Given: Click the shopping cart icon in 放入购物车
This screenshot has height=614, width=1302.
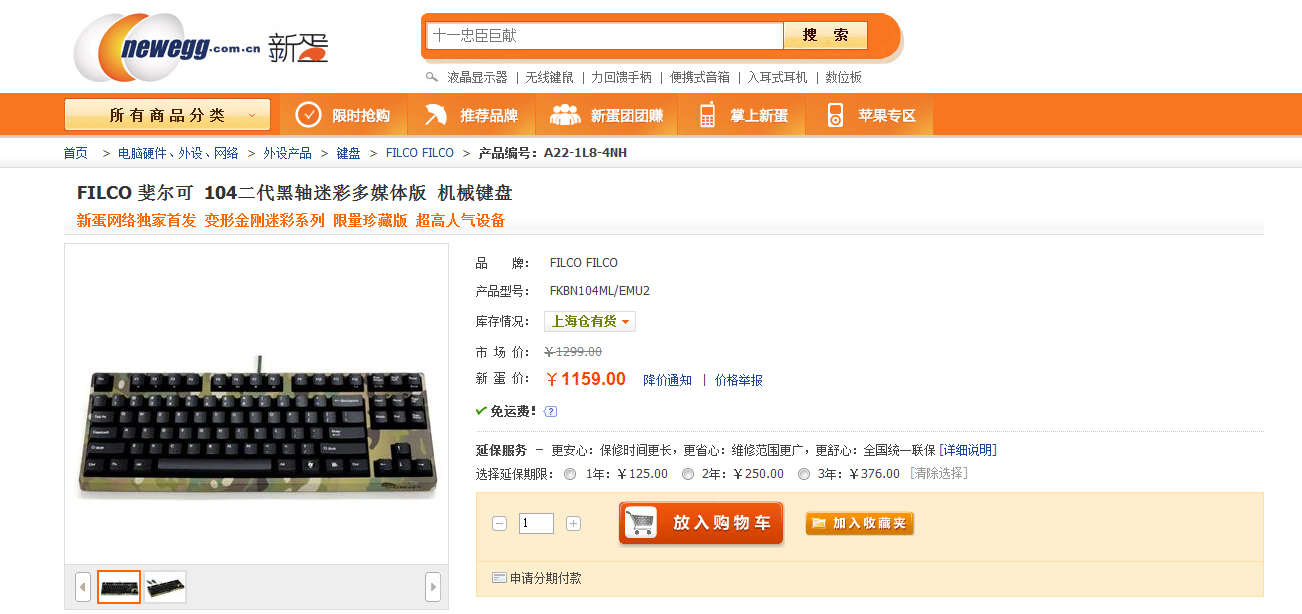Looking at the screenshot, I should tap(640, 522).
